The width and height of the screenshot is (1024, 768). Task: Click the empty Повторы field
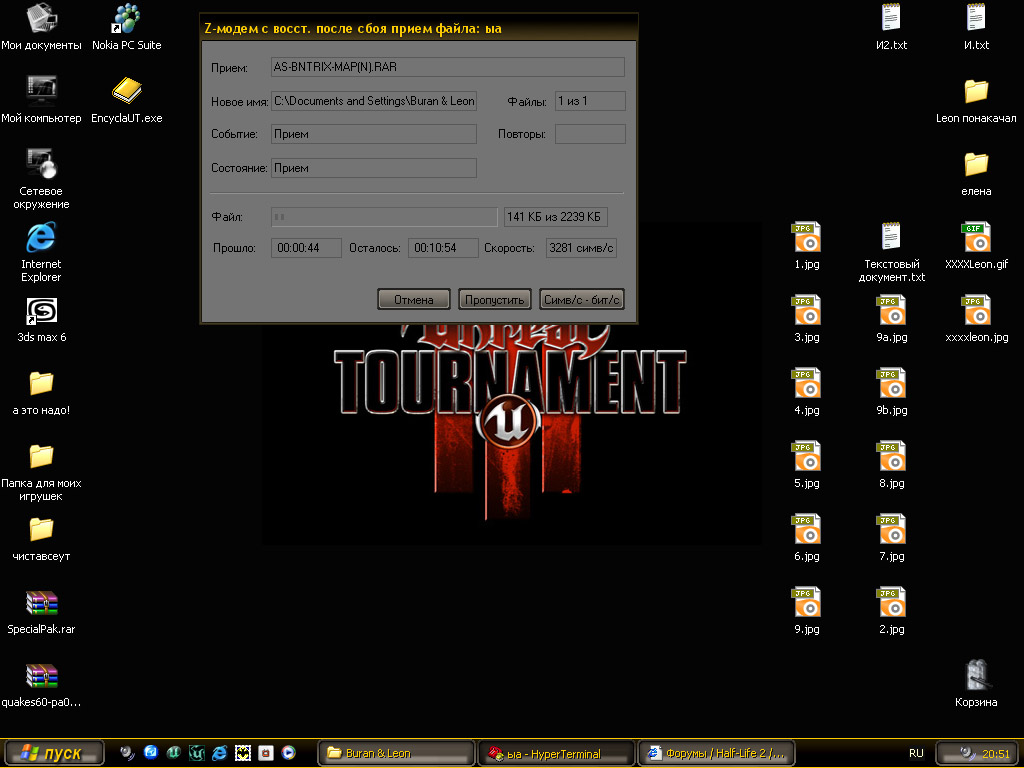click(590, 134)
